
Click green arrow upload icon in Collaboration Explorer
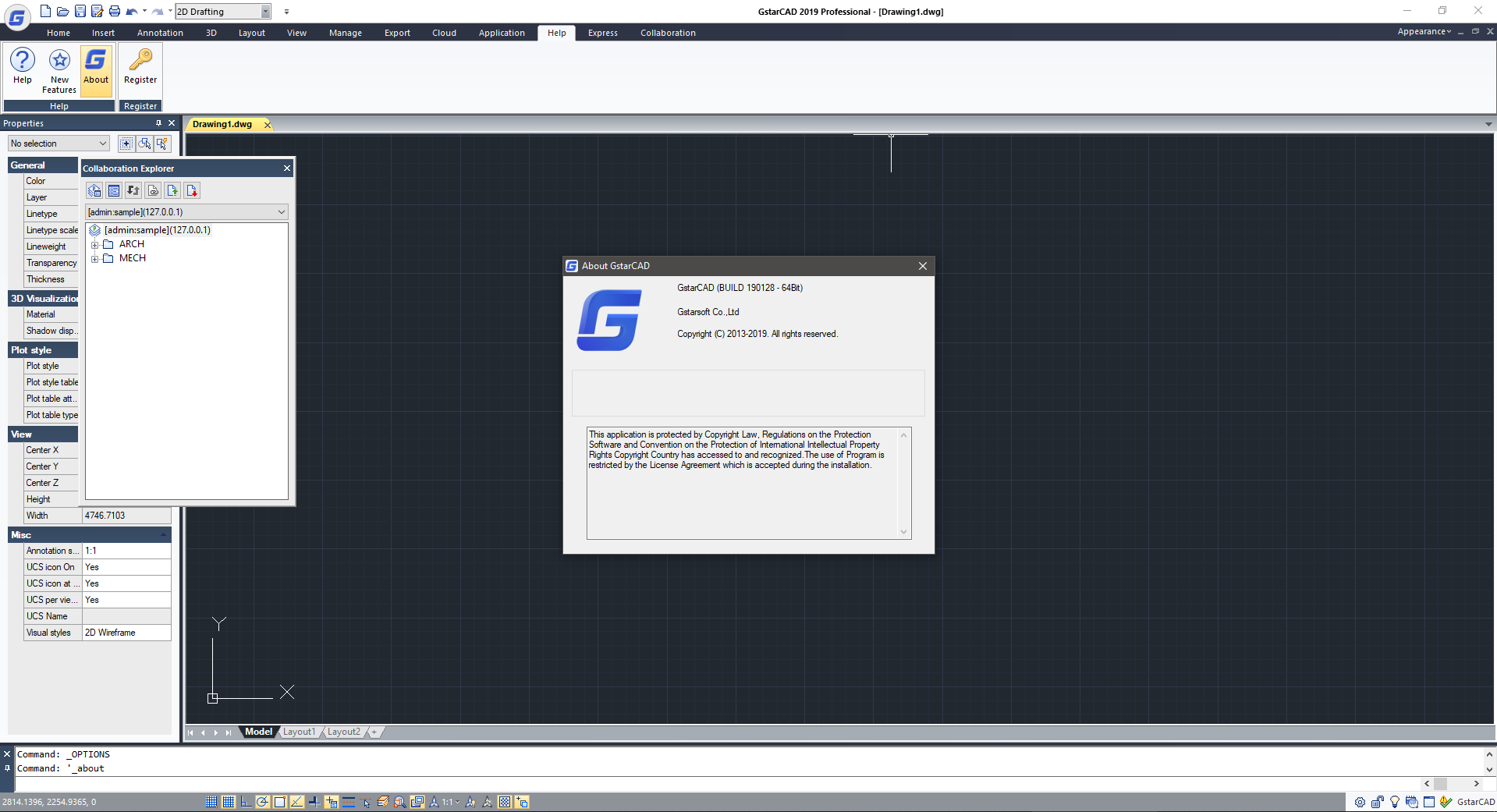(x=172, y=190)
